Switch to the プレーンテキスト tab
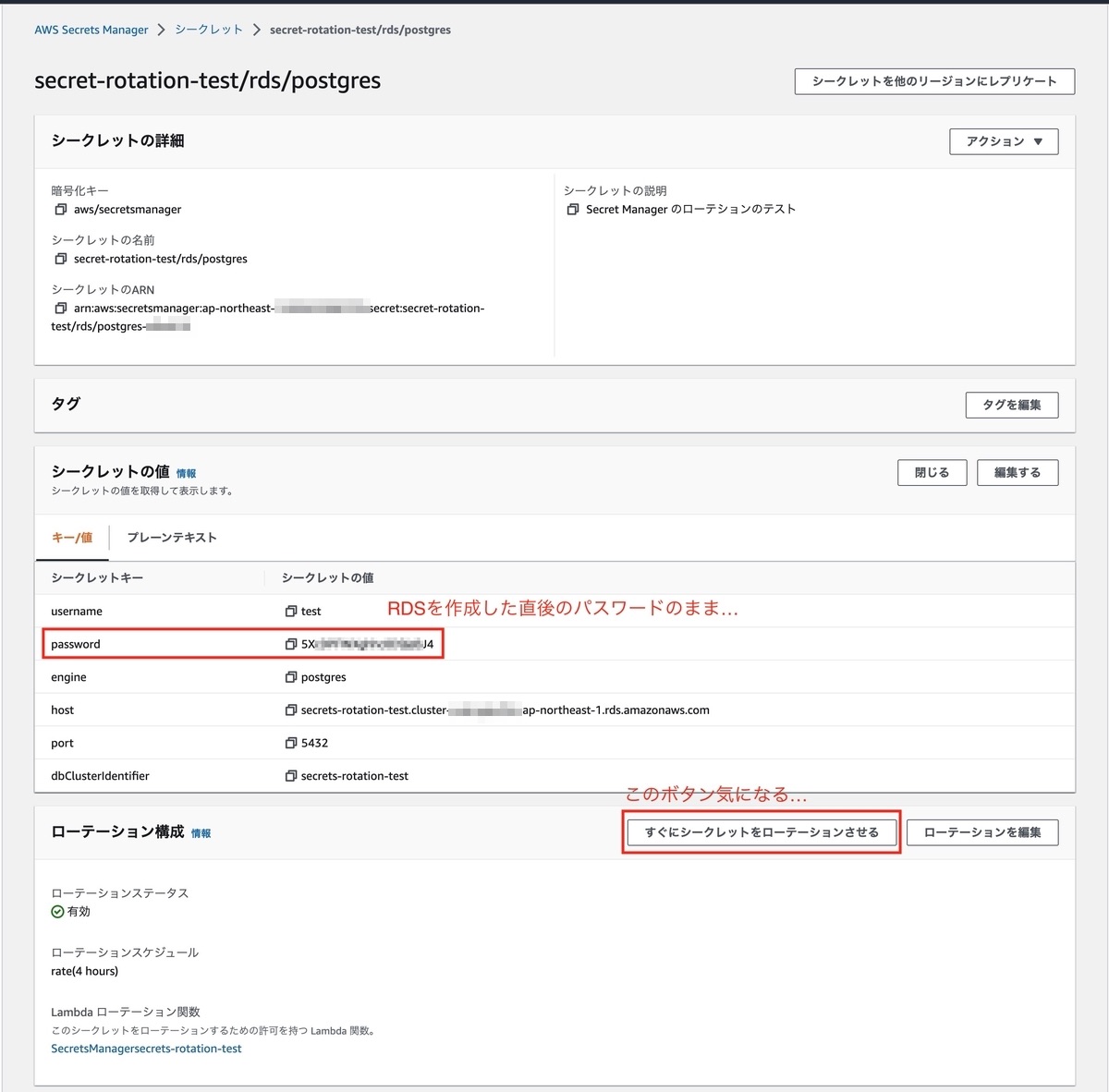This screenshot has width=1109, height=1092. coord(172,538)
